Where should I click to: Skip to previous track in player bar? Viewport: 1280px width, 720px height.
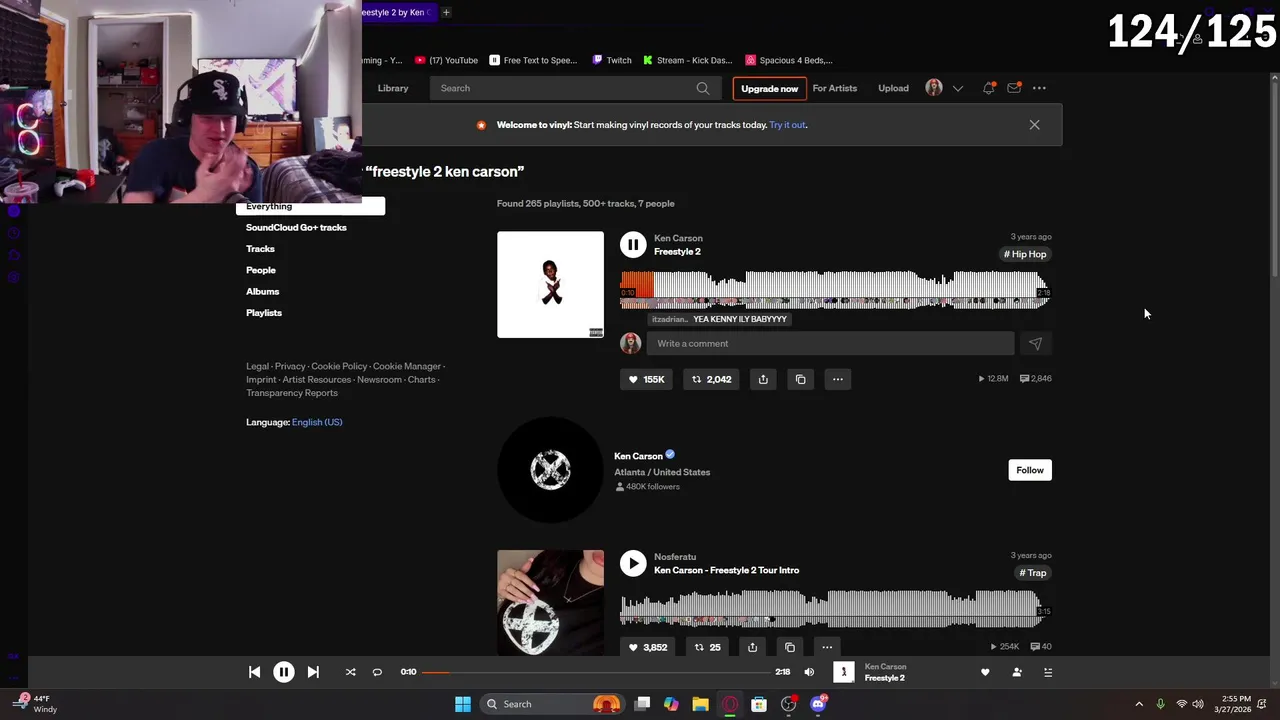[254, 672]
